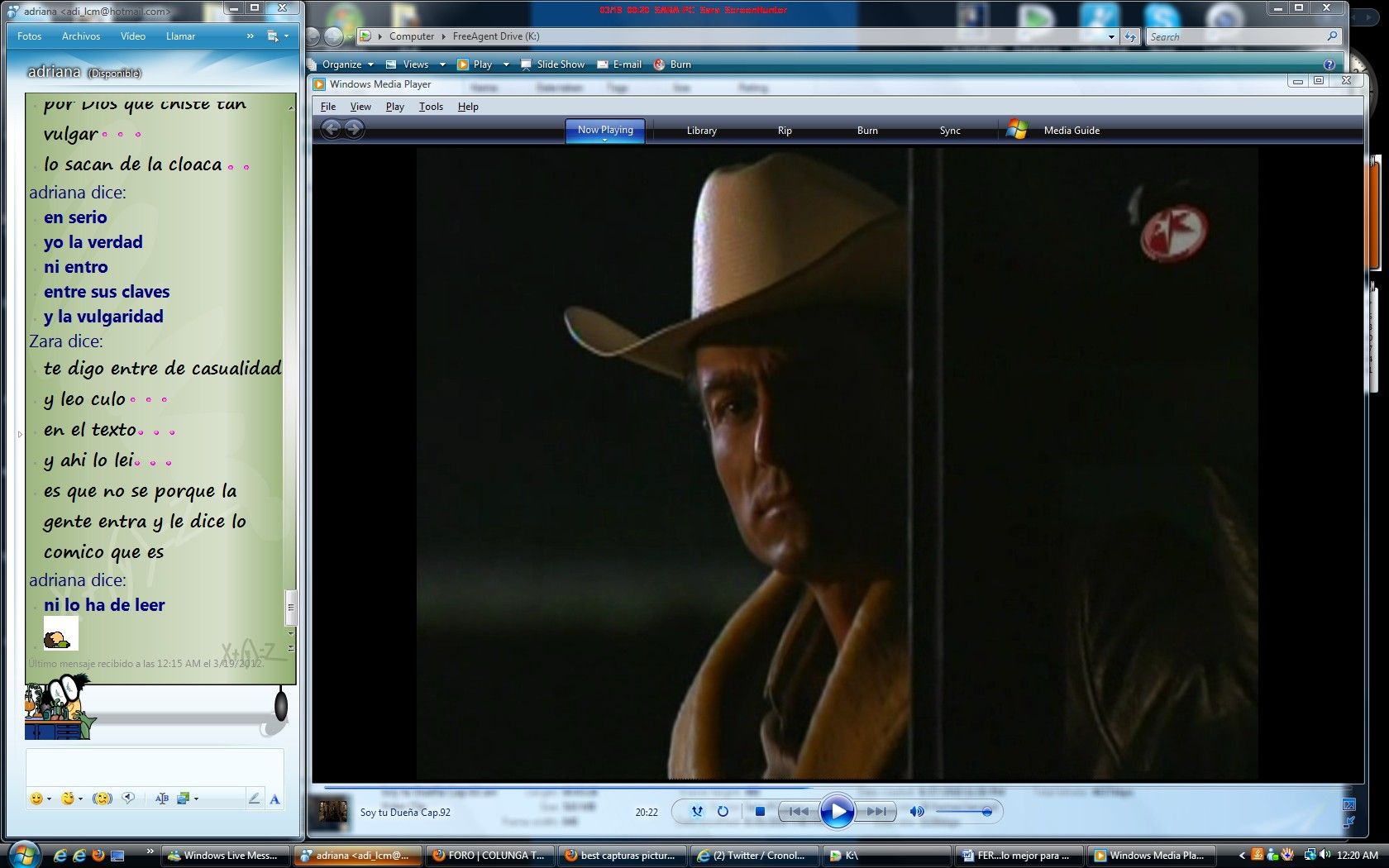The image size is (1389, 868).
Task: Mute the Media Player sound
Action: point(916,812)
